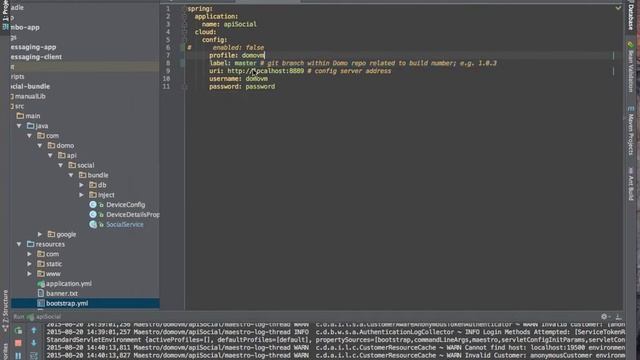Screen dimensions: 640x360
Task: Open the Maven Projects tool window
Action: click(631, 131)
